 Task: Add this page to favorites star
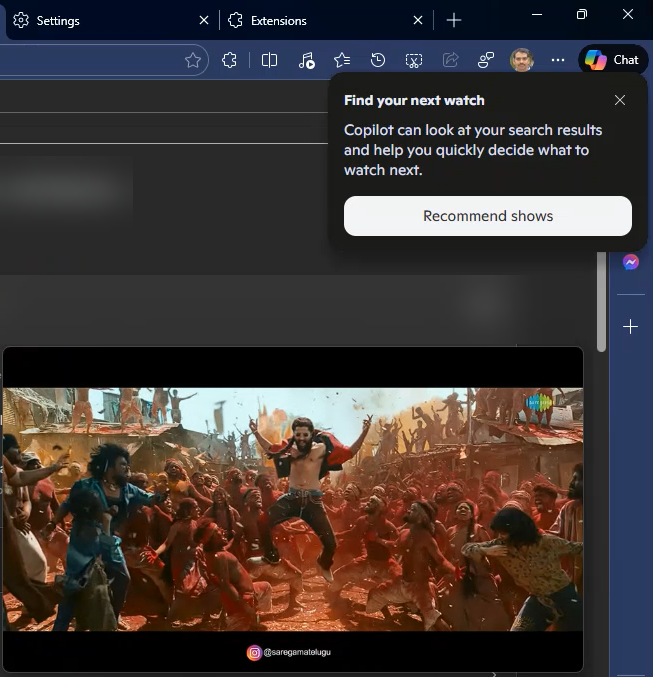click(x=193, y=60)
